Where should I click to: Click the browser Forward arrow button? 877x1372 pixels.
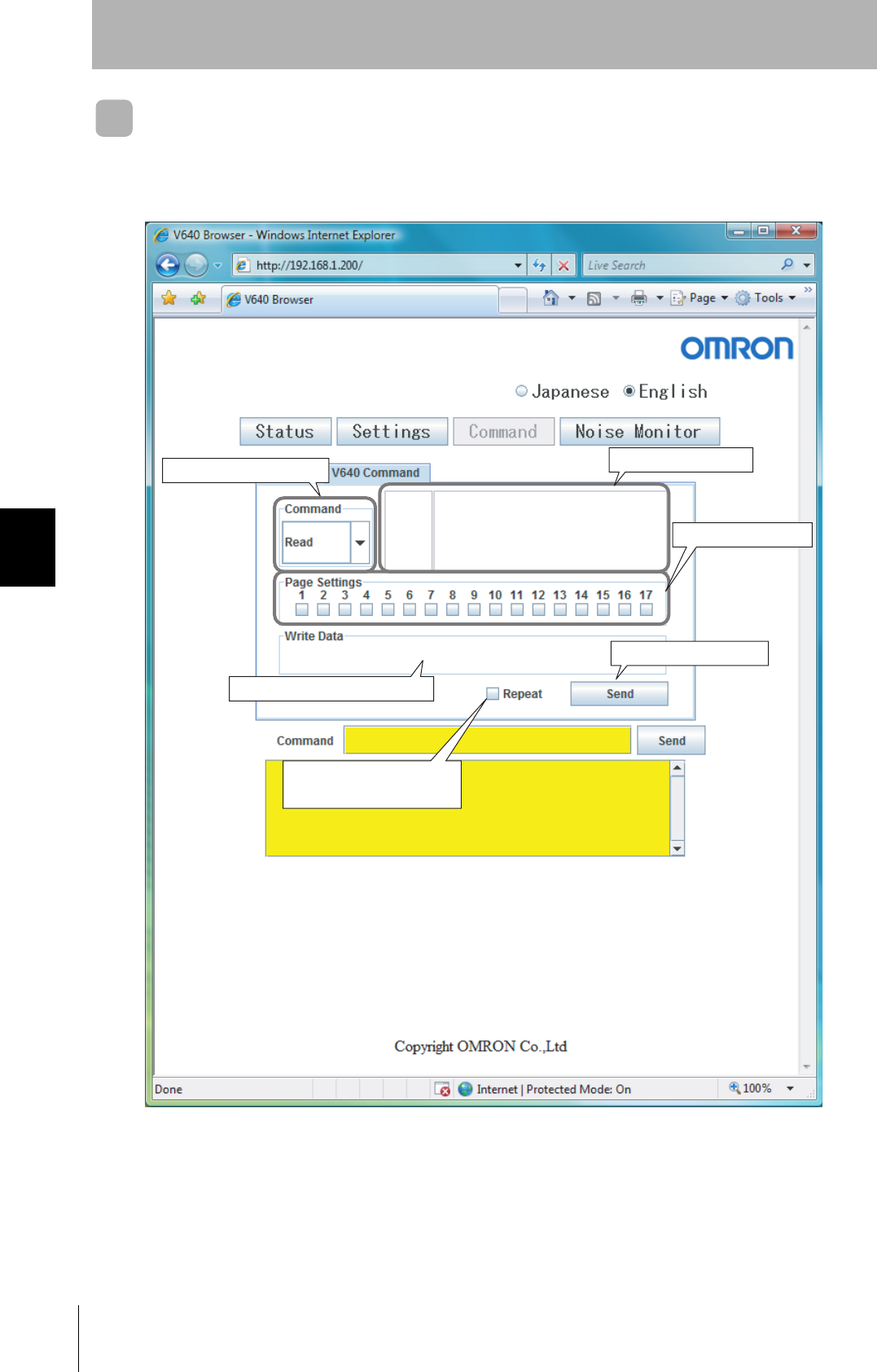(x=195, y=265)
